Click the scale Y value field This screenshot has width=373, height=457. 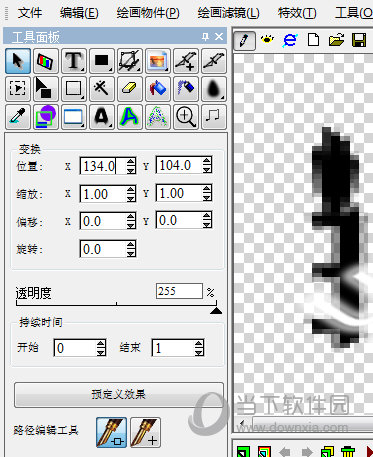click(x=179, y=193)
